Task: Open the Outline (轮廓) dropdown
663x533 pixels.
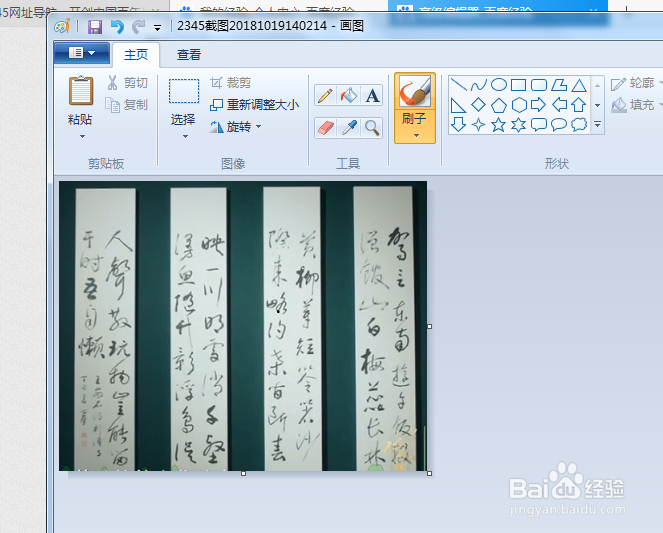Action: pyautogui.click(x=636, y=83)
